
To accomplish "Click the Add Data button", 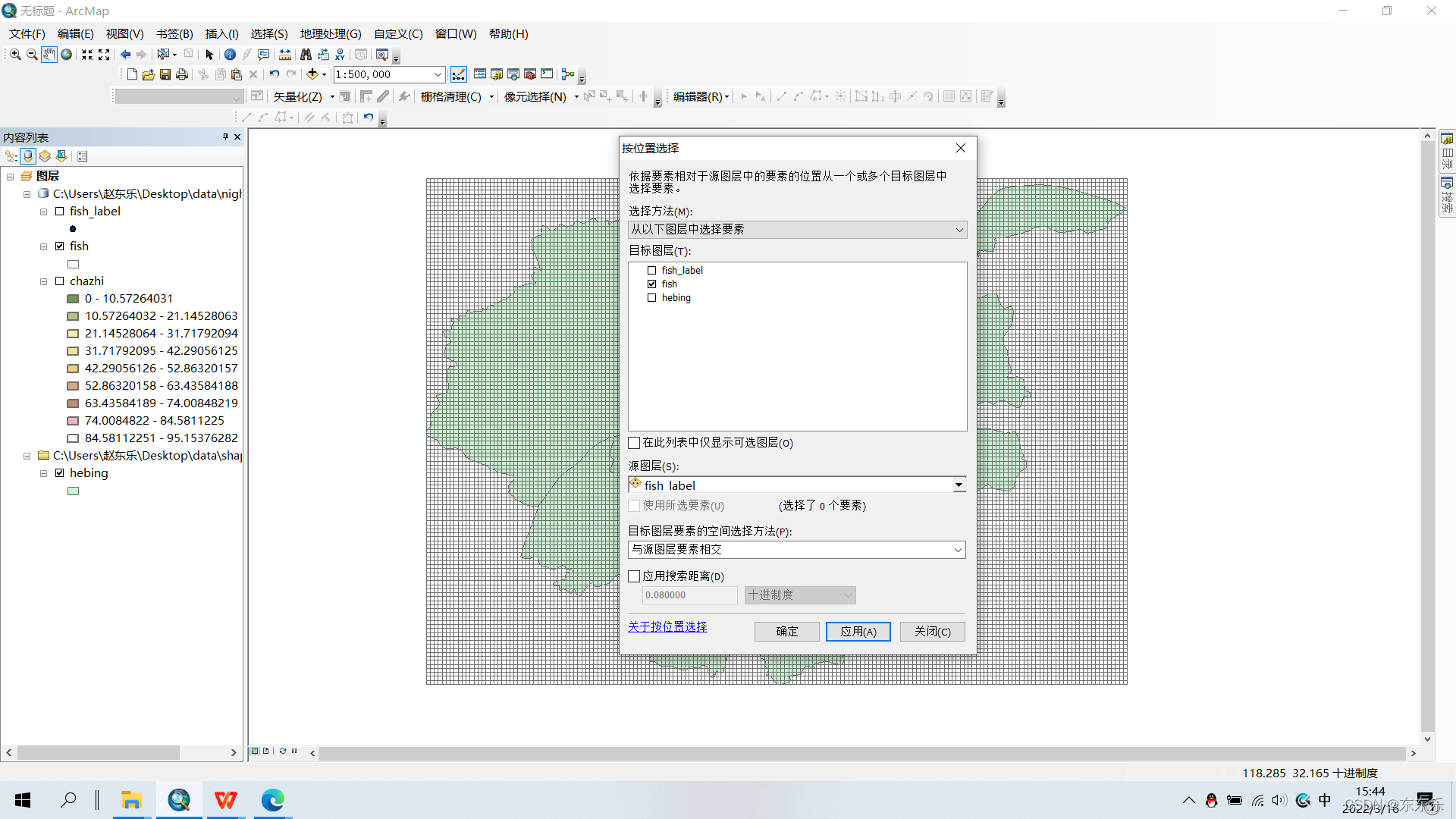I will coord(312,74).
